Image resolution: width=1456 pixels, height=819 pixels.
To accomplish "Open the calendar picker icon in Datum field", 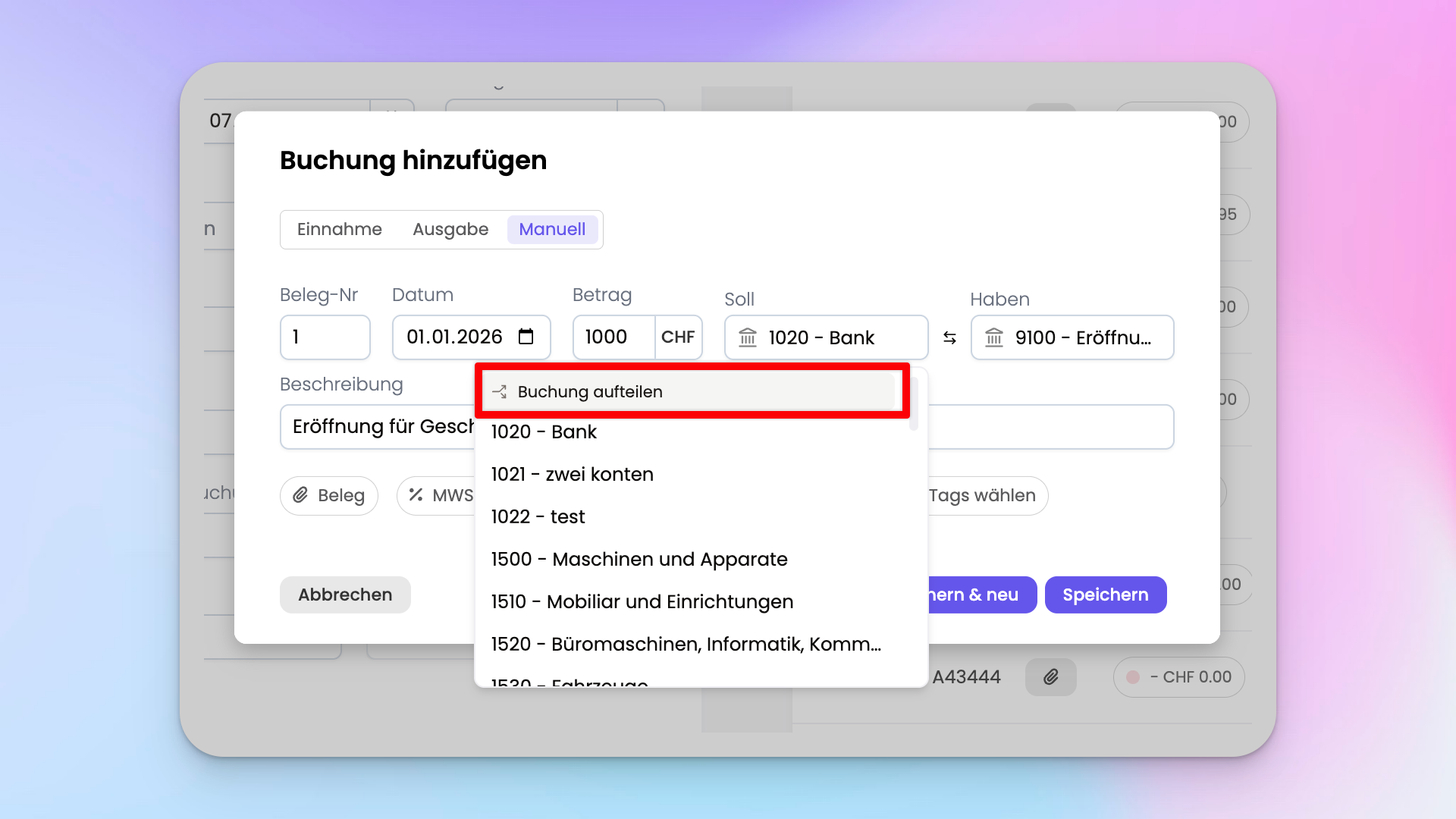I will (526, 337).
